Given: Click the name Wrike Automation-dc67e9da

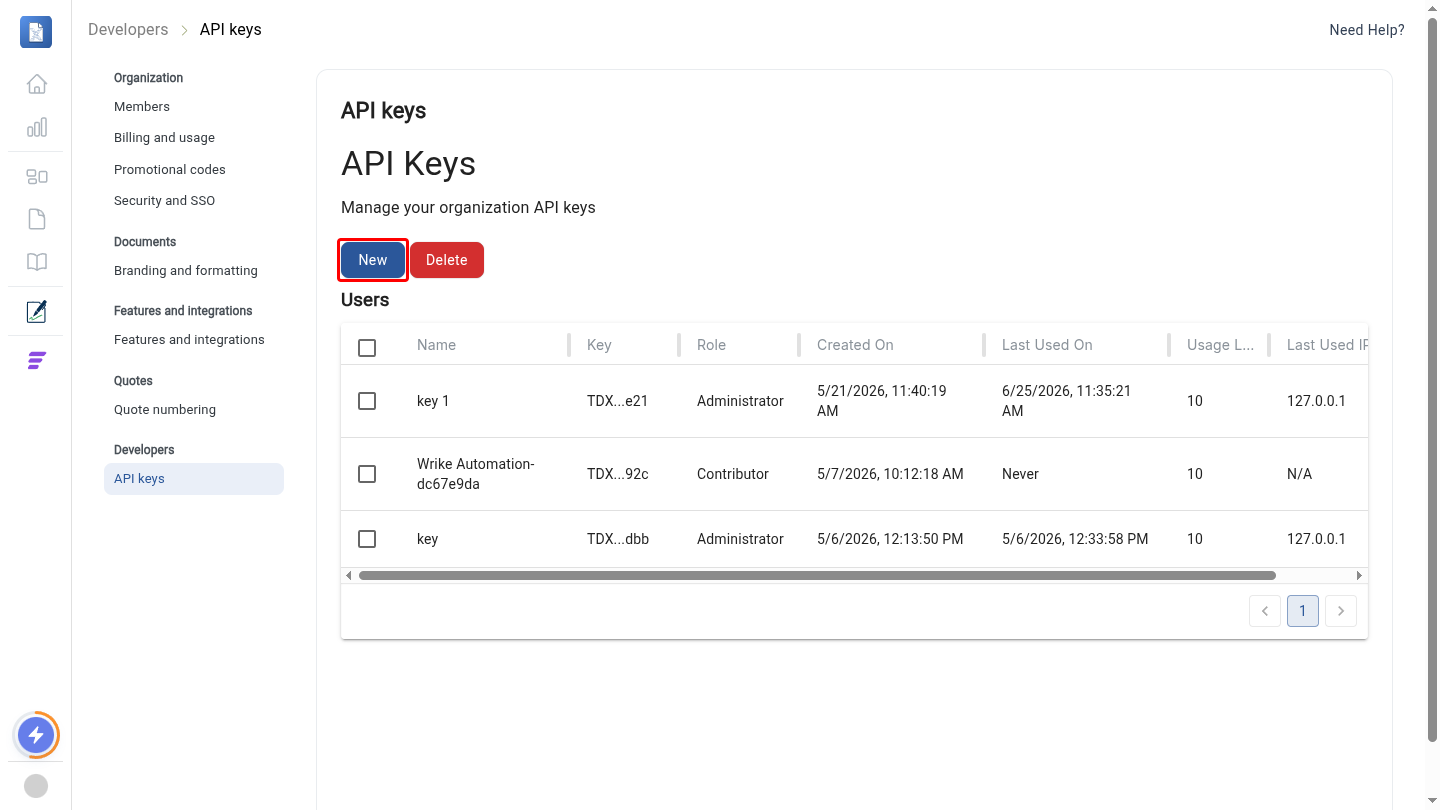Looking at the screenshot, I should pos(476,474).
